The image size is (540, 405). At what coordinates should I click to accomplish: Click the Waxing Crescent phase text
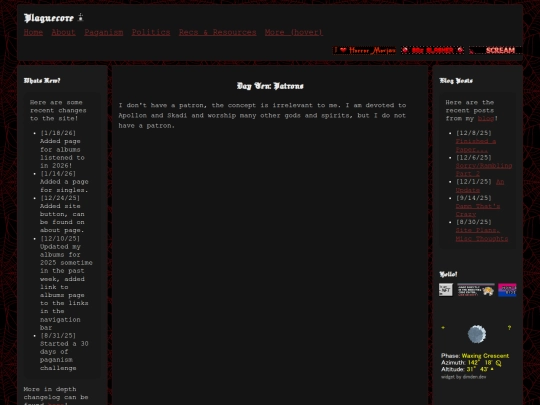[485, 356]
